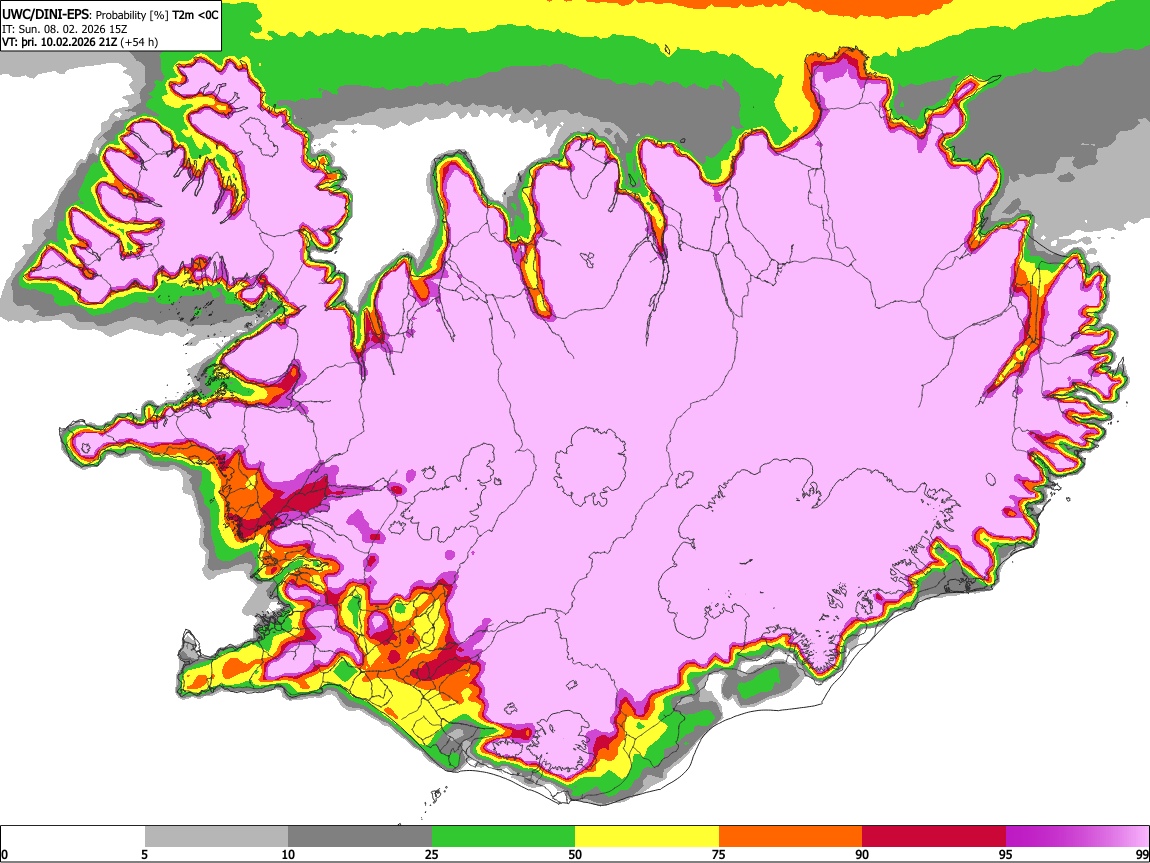This screenshot has width=1150, height=863.
Task: Click the legend value '95'
Action: (1006, 855)
